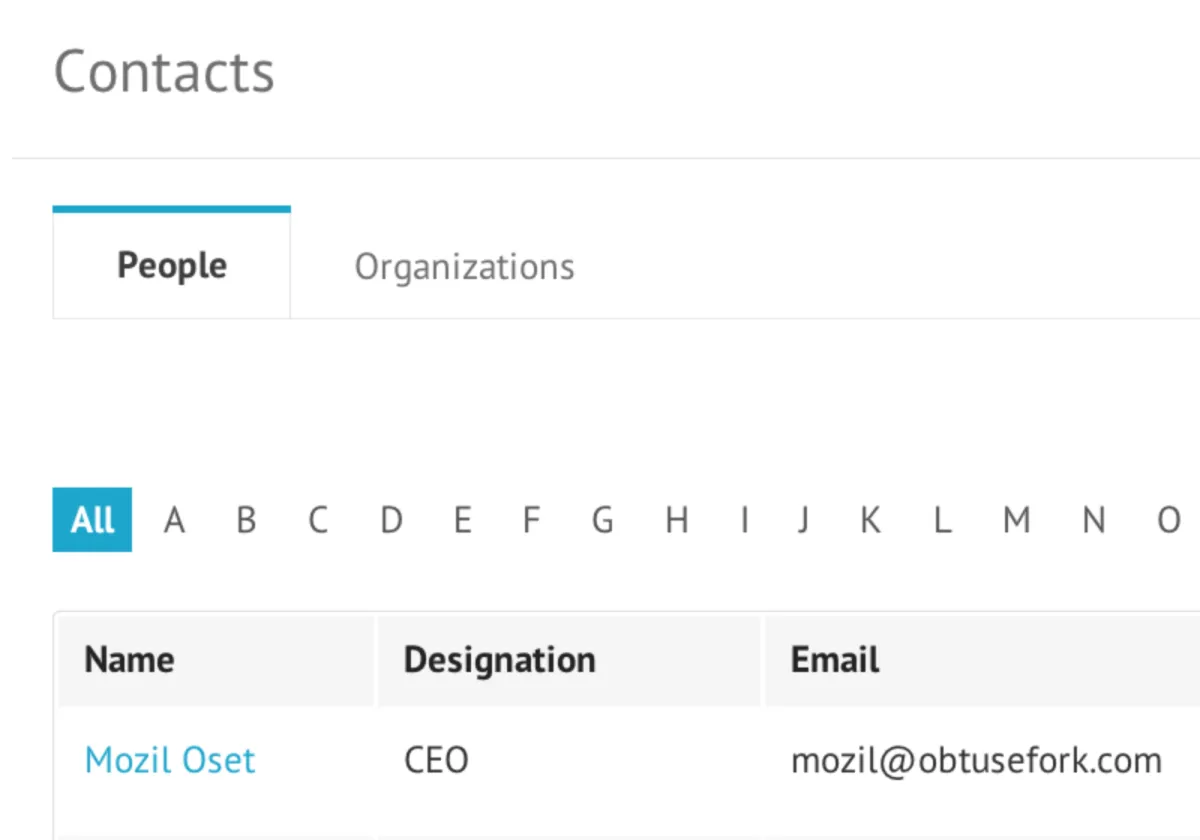
Task: Filter contacts by letter H
Action: 677,520
